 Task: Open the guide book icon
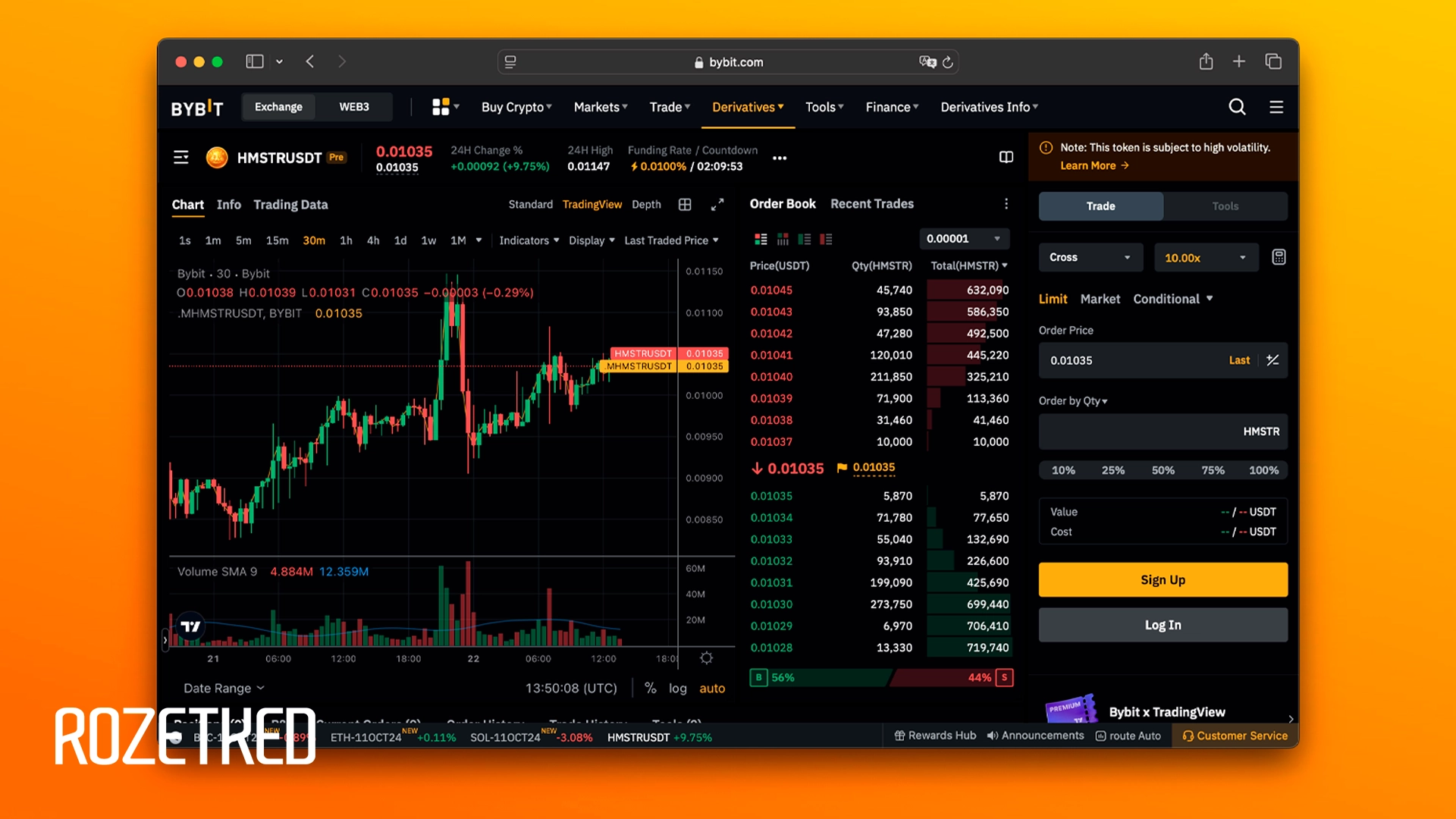(x=1006, y=157)
